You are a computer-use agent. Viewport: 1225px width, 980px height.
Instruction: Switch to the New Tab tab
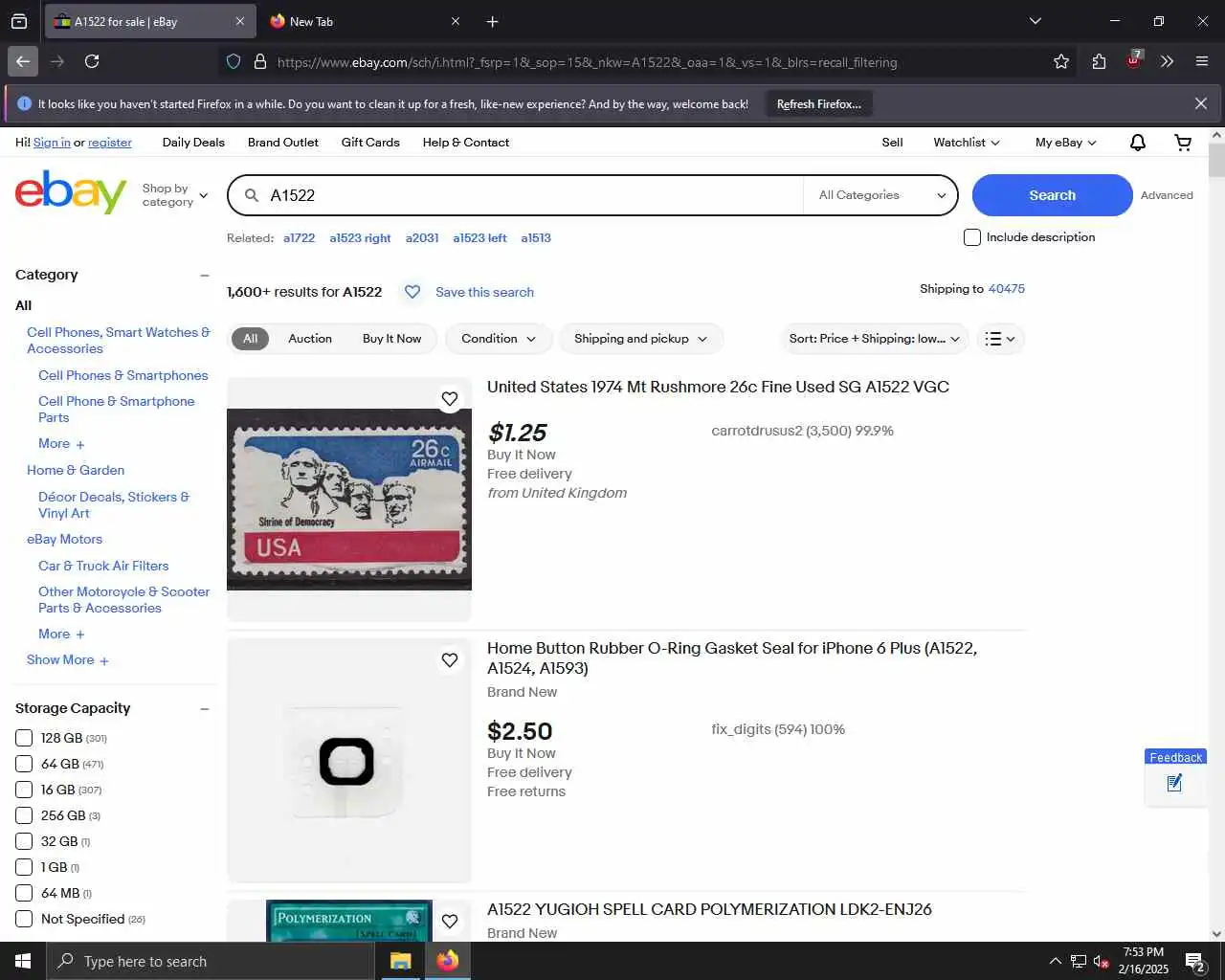364,21
